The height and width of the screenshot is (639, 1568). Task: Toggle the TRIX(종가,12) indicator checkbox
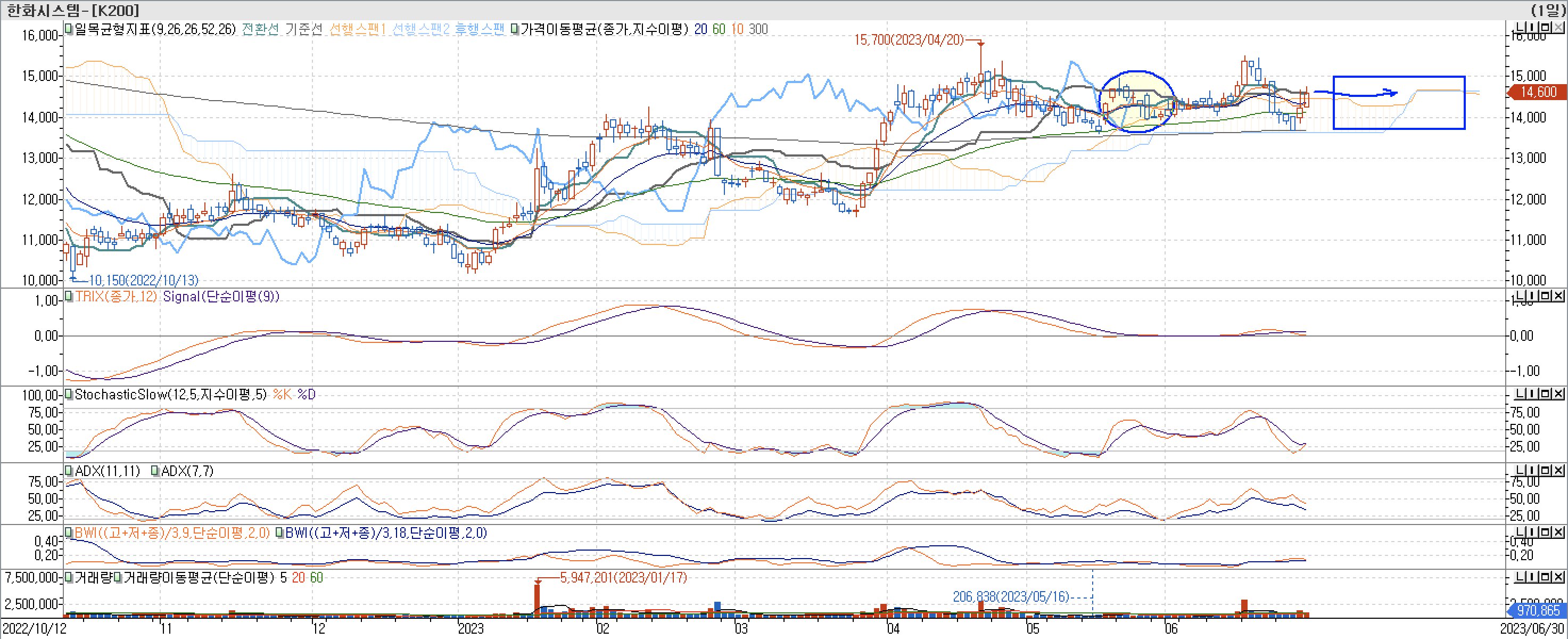[x=69, y=296]
